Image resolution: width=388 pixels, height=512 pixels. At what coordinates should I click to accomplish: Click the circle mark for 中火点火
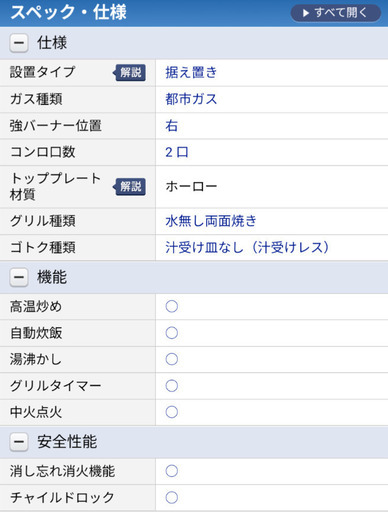172,412
